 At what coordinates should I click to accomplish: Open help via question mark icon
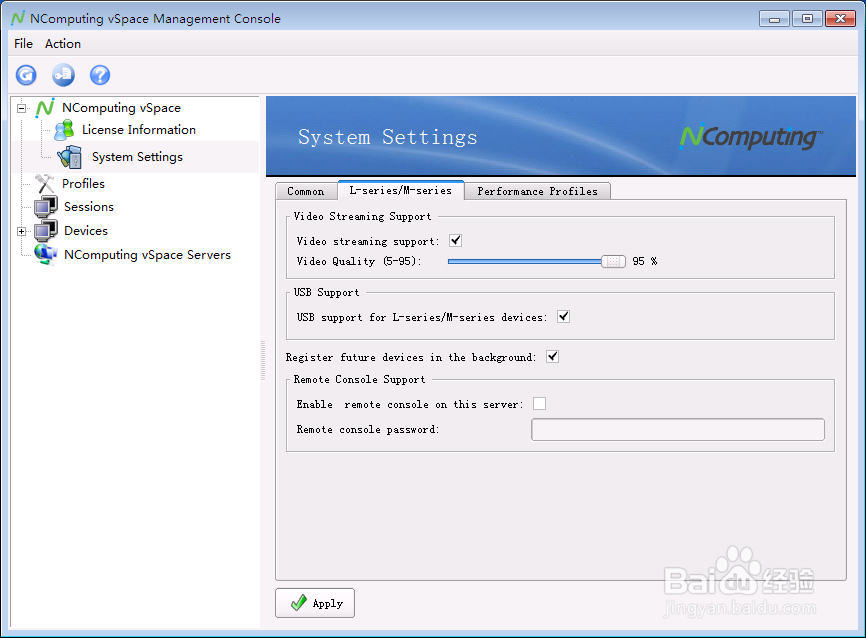click(x=100, y=75)
